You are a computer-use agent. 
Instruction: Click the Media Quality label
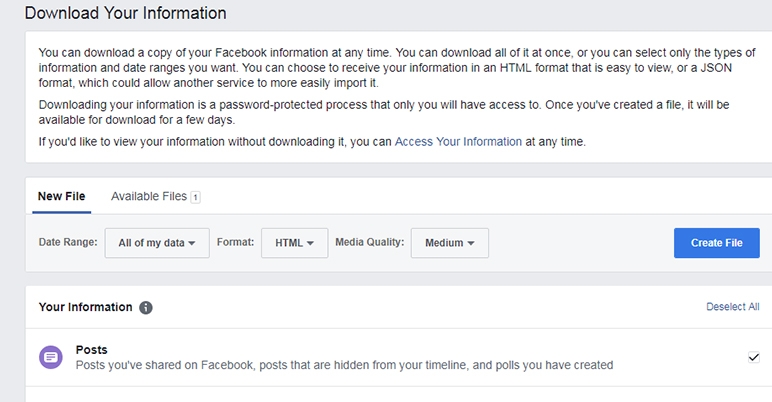[x=370, y=242]
